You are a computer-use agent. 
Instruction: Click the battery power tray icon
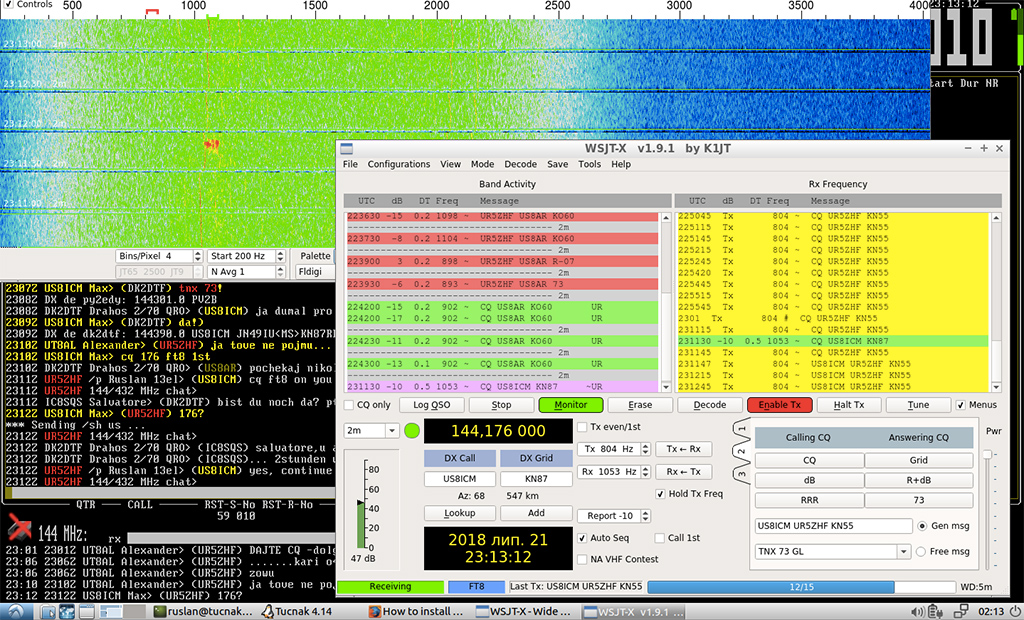(935, 612)
